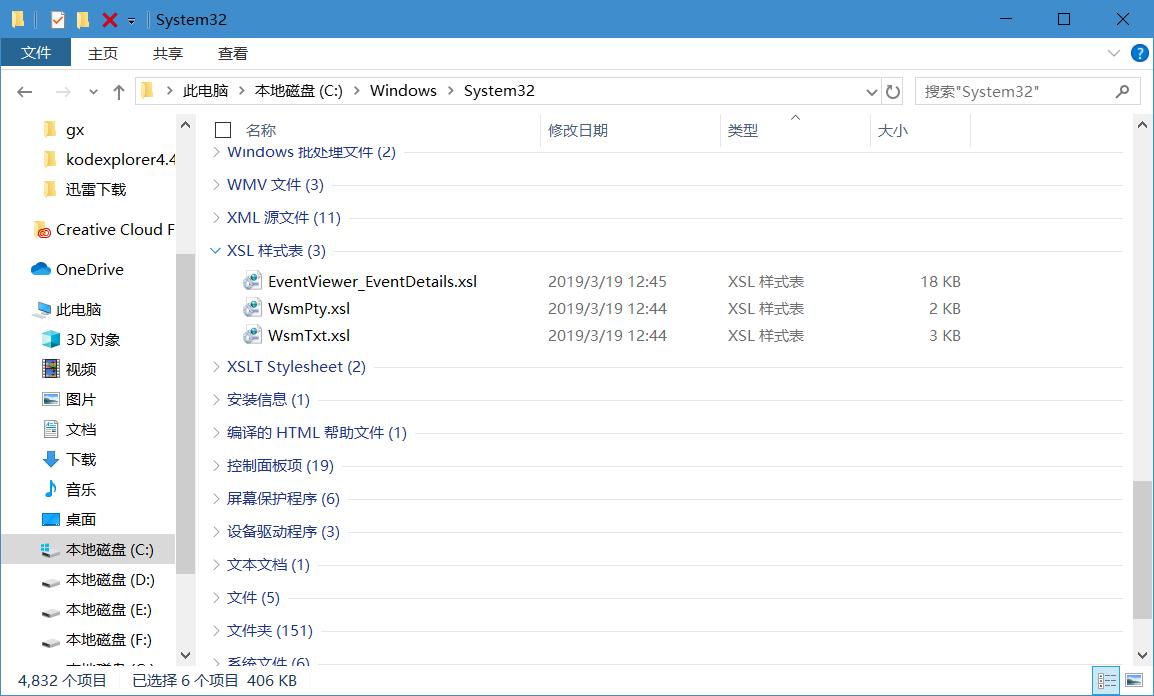Switch to the 查看 ribbon tab
Image resolution: width=1154 pixels, height=696 pixels.
point(232,53)
